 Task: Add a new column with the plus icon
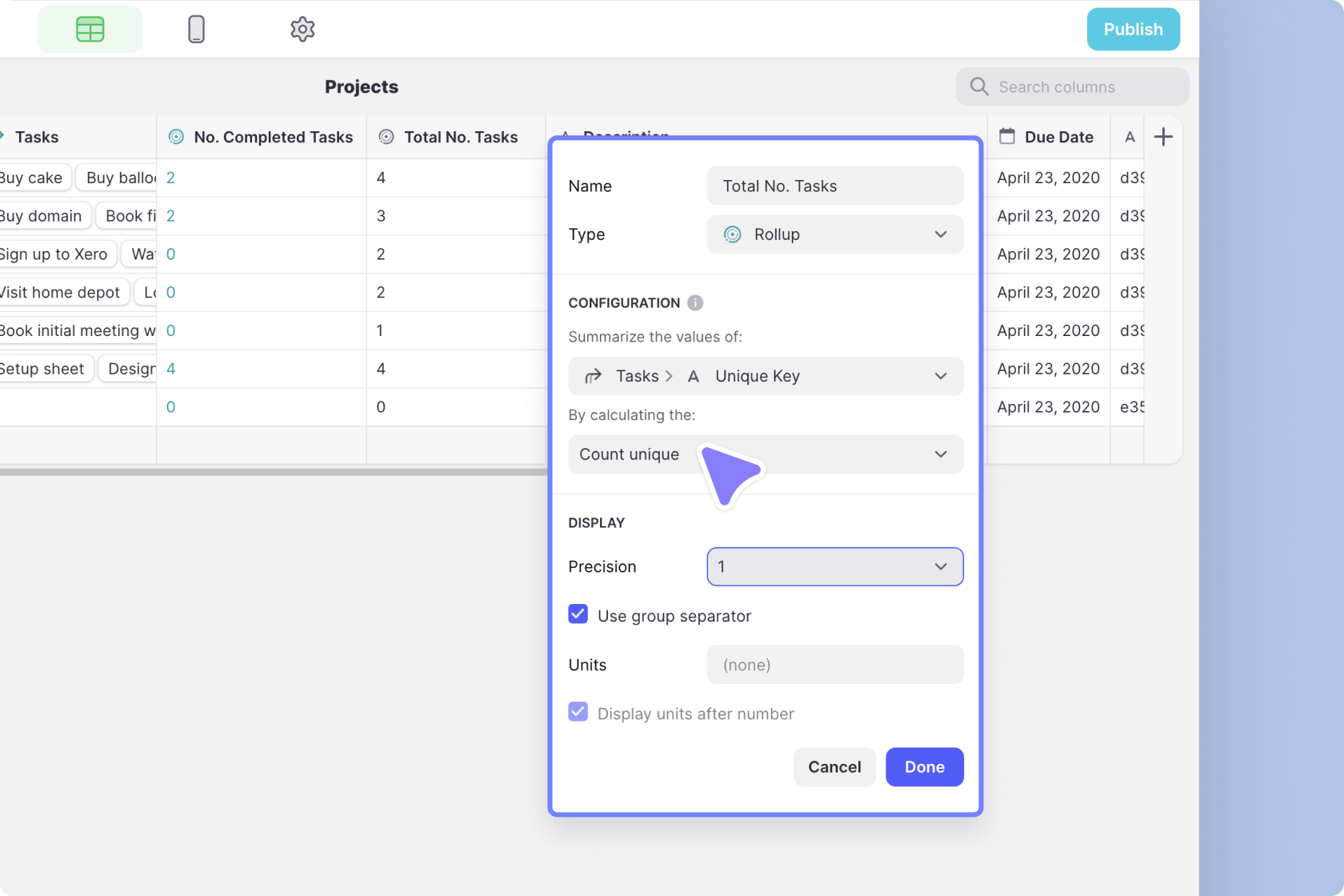click(x=1163, y=137)
